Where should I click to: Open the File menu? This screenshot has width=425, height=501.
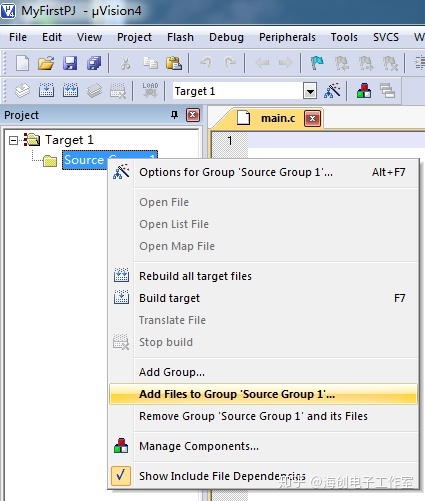[x=18, y=37]
